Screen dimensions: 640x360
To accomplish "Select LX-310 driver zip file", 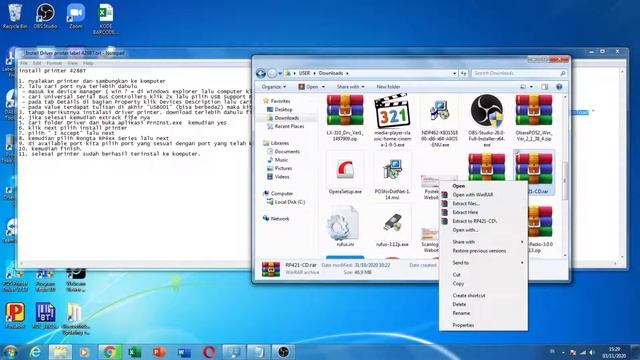I will (x=345, y=118).
